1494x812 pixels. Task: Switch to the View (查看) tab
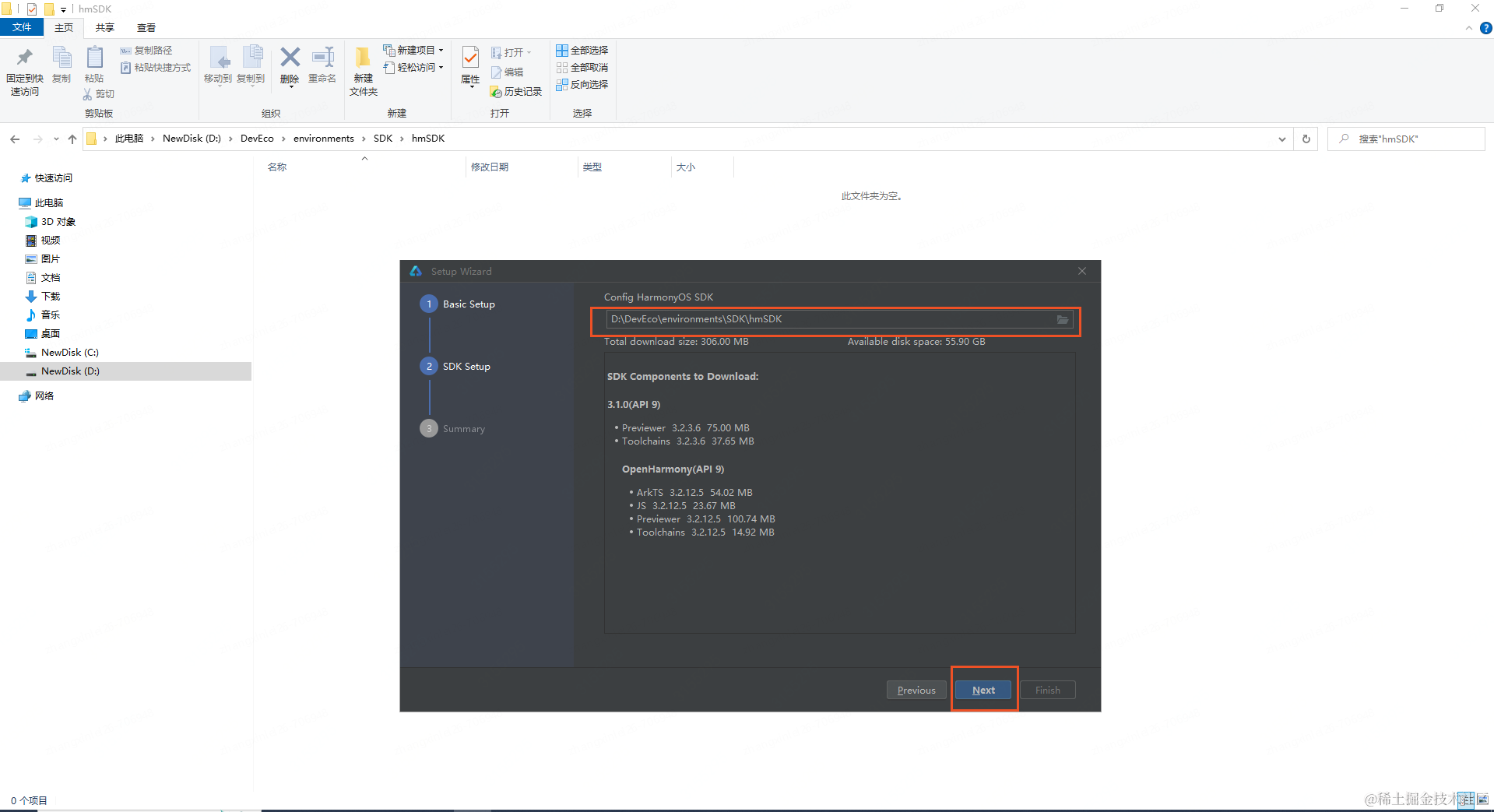point(146,27)
